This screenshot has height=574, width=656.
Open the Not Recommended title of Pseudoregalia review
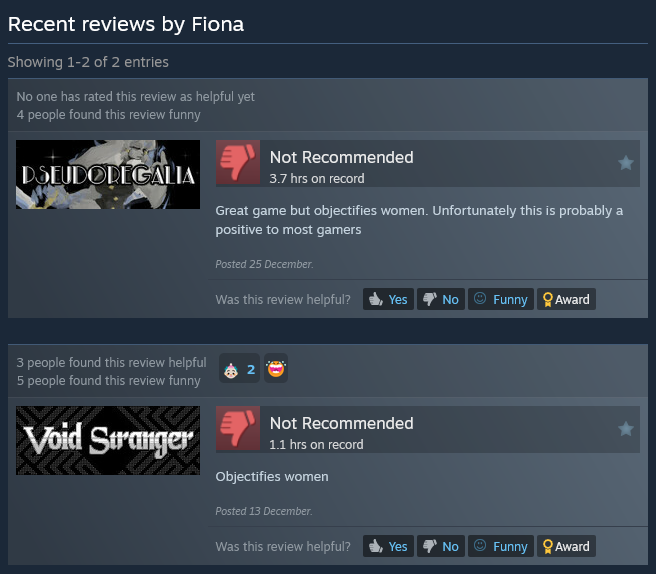tap(341, 157)
